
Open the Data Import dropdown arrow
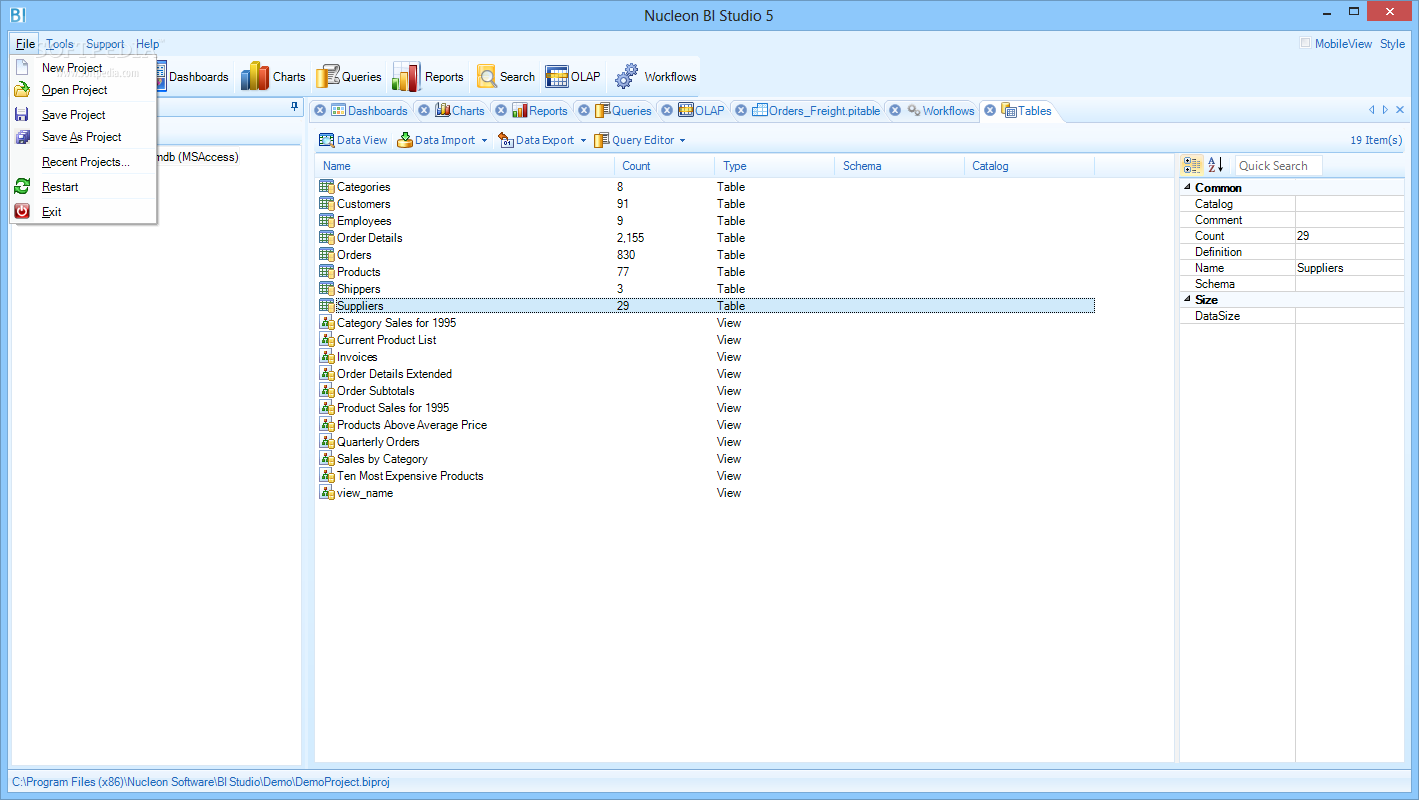click(x=484, y=140)
